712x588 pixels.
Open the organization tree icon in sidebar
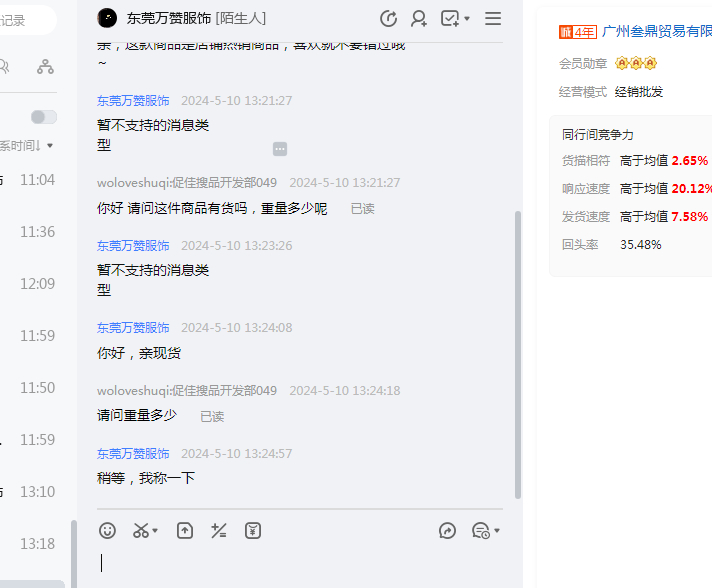45,67
